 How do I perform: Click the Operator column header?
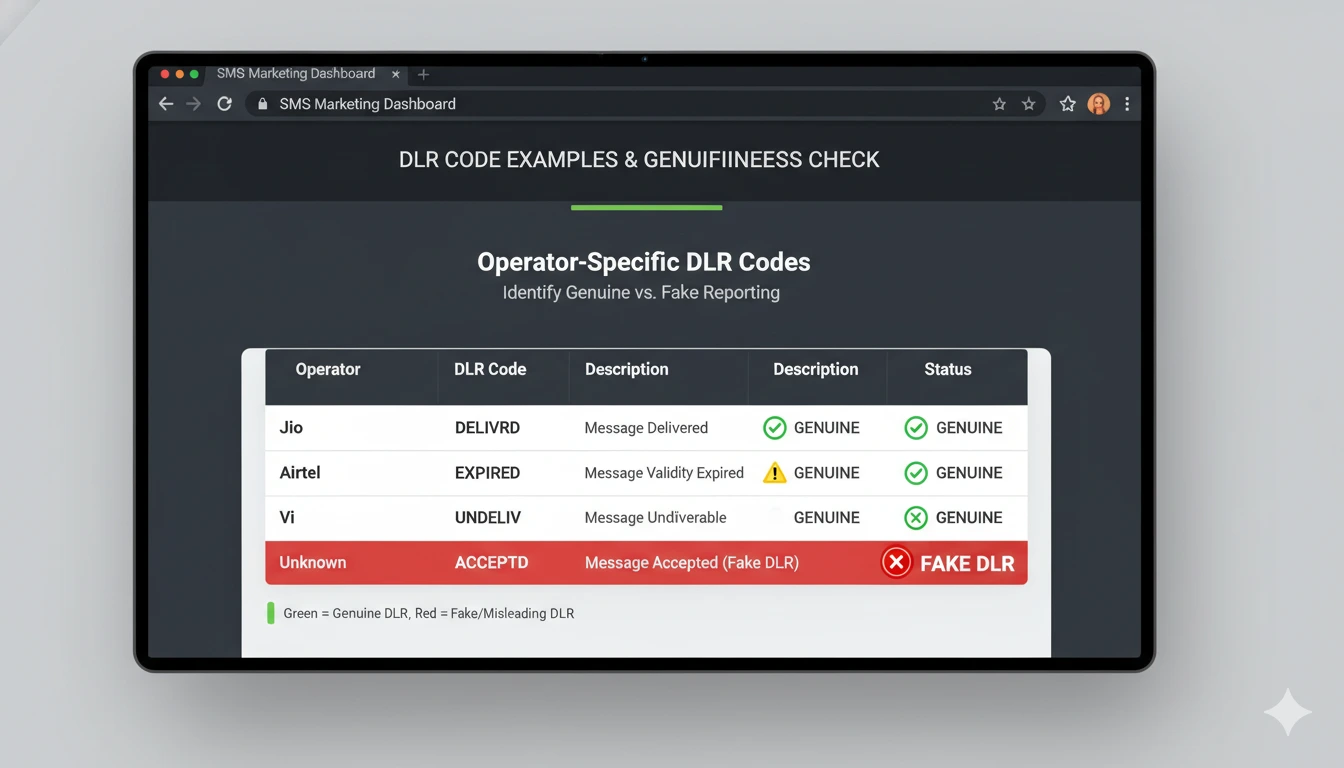click(328, 369)
